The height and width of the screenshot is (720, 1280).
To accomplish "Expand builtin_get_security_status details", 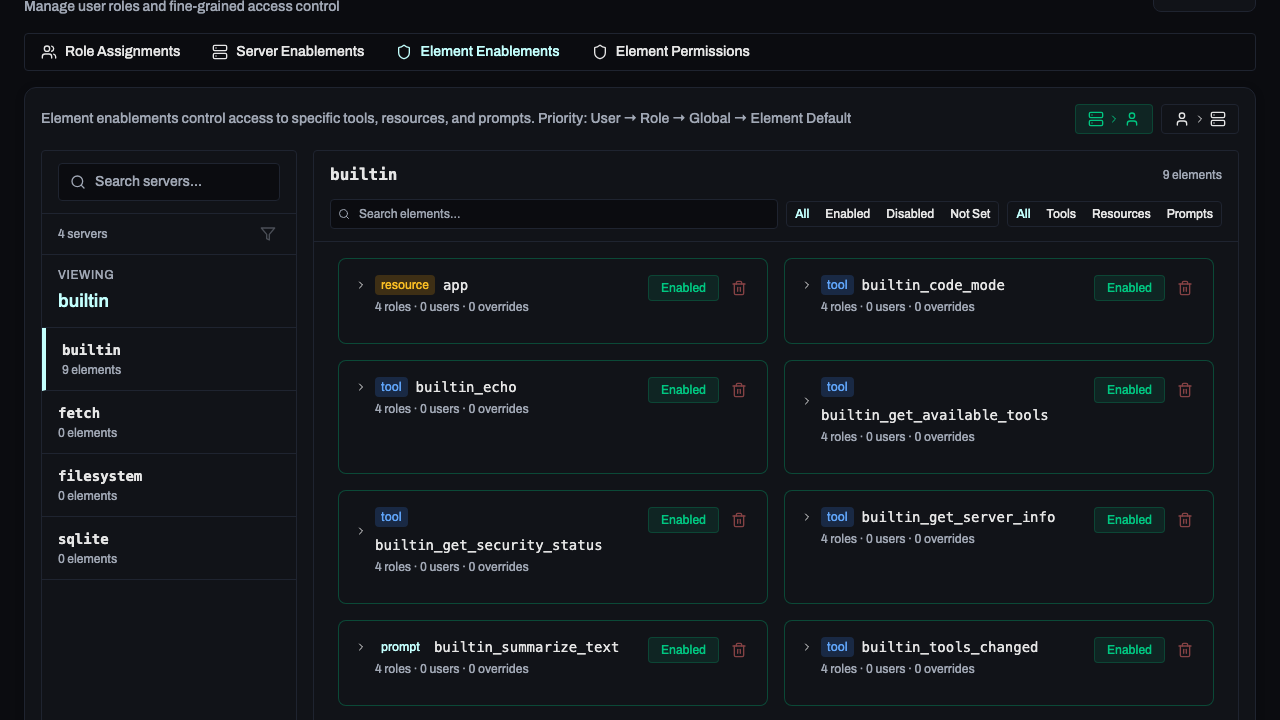I will click(361, 531).
